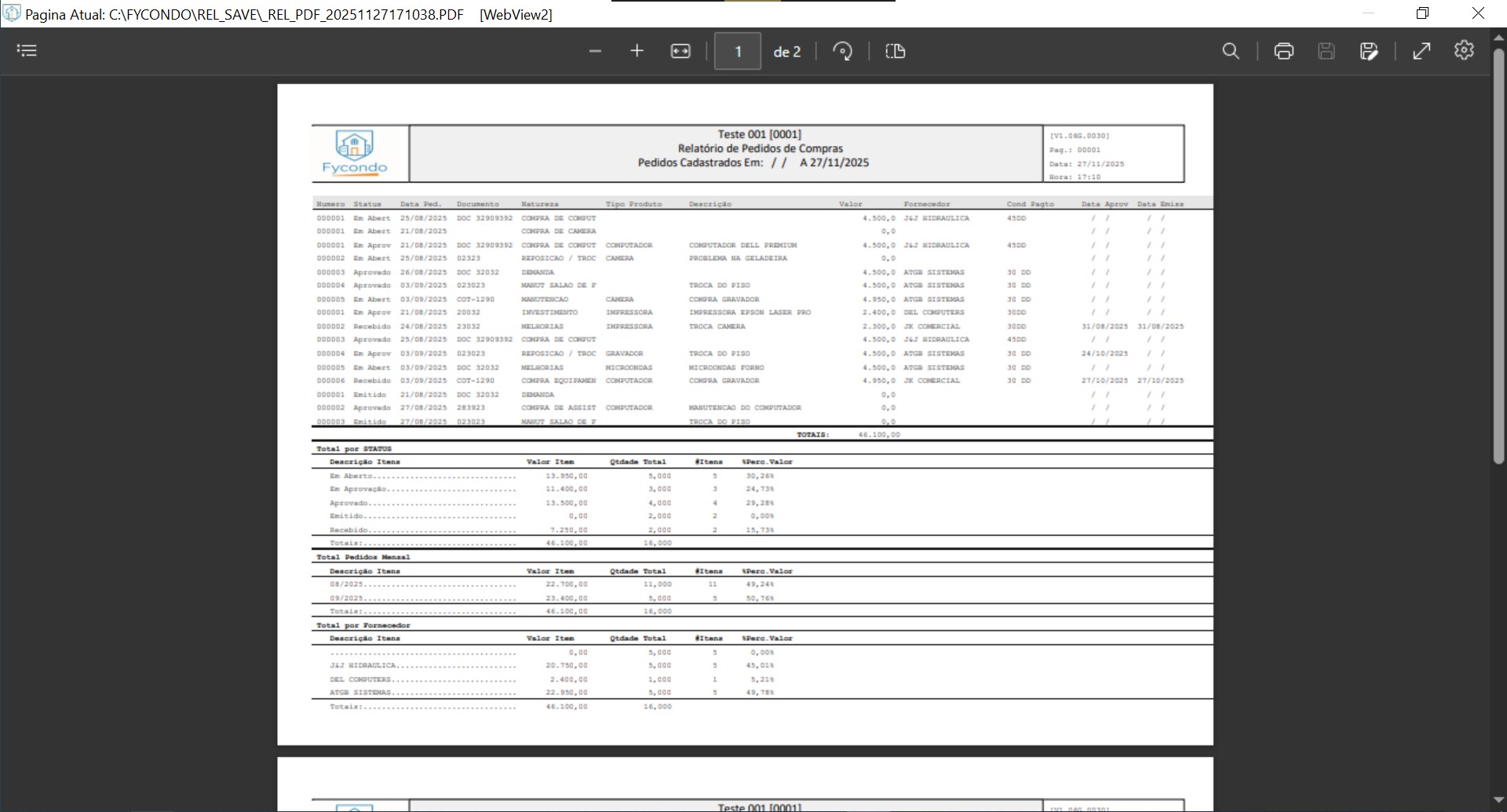Click the Save As icon
The height and width of the screenshot is (812, 1507).
click(1369, 51)
